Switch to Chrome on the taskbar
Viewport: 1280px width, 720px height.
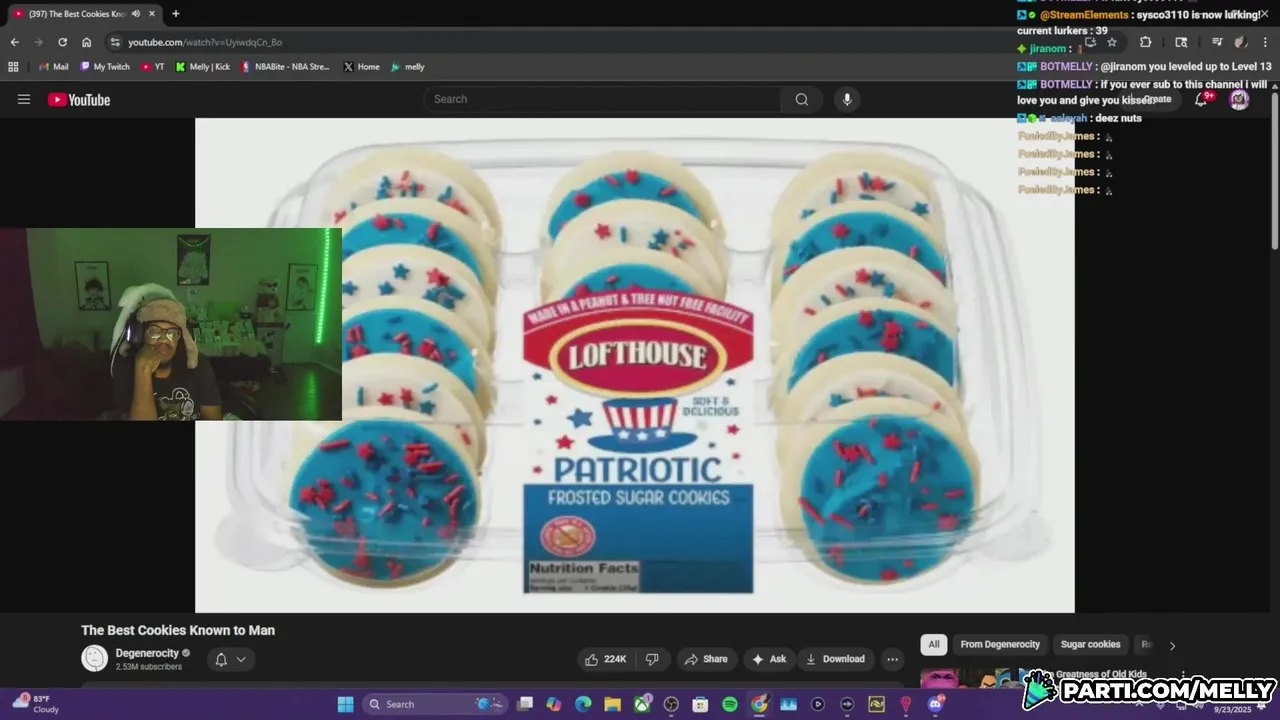(759, 704)
